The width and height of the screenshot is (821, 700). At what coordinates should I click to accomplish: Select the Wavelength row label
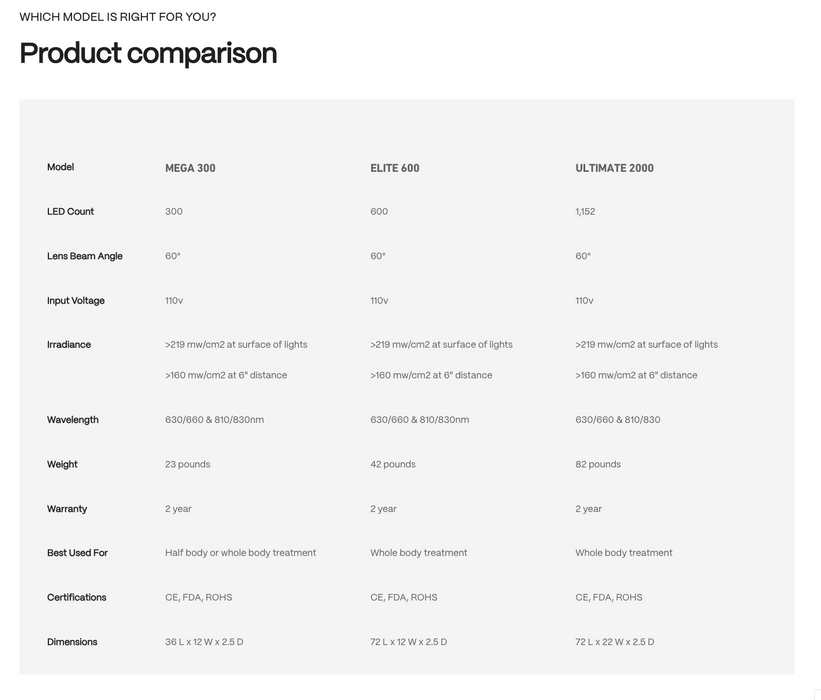(x=72, y=420)
